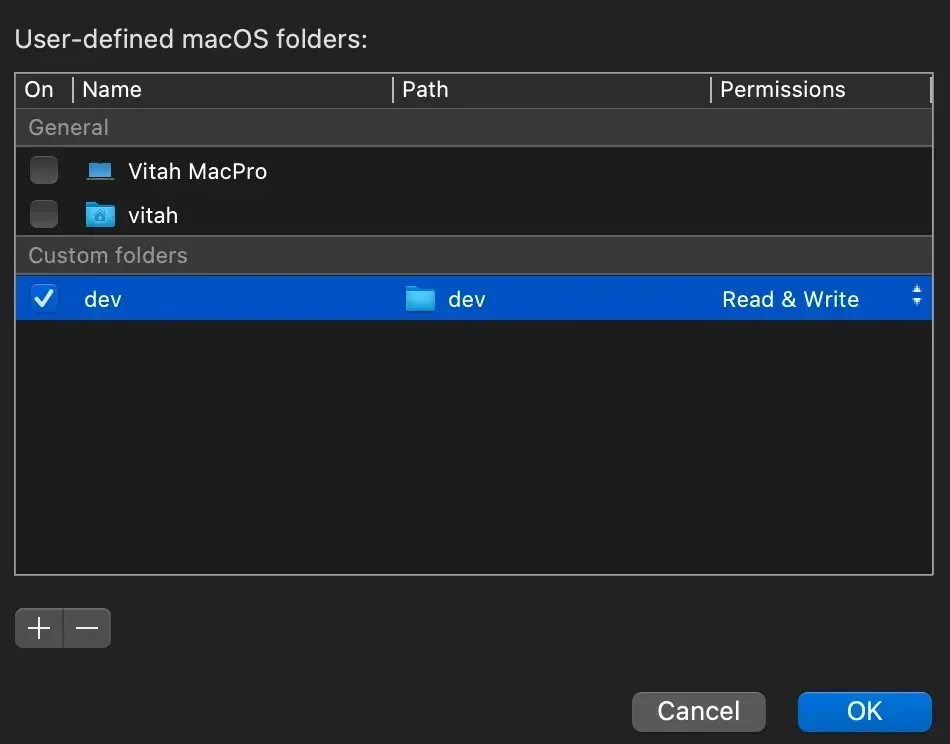Click the vitah home folder icon

tap(100, 215)
